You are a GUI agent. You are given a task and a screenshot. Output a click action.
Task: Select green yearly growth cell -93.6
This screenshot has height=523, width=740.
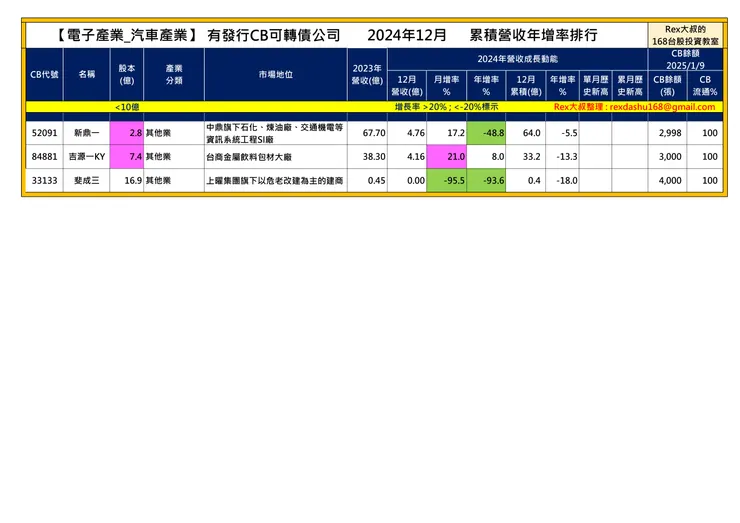(x=486, y=180)
